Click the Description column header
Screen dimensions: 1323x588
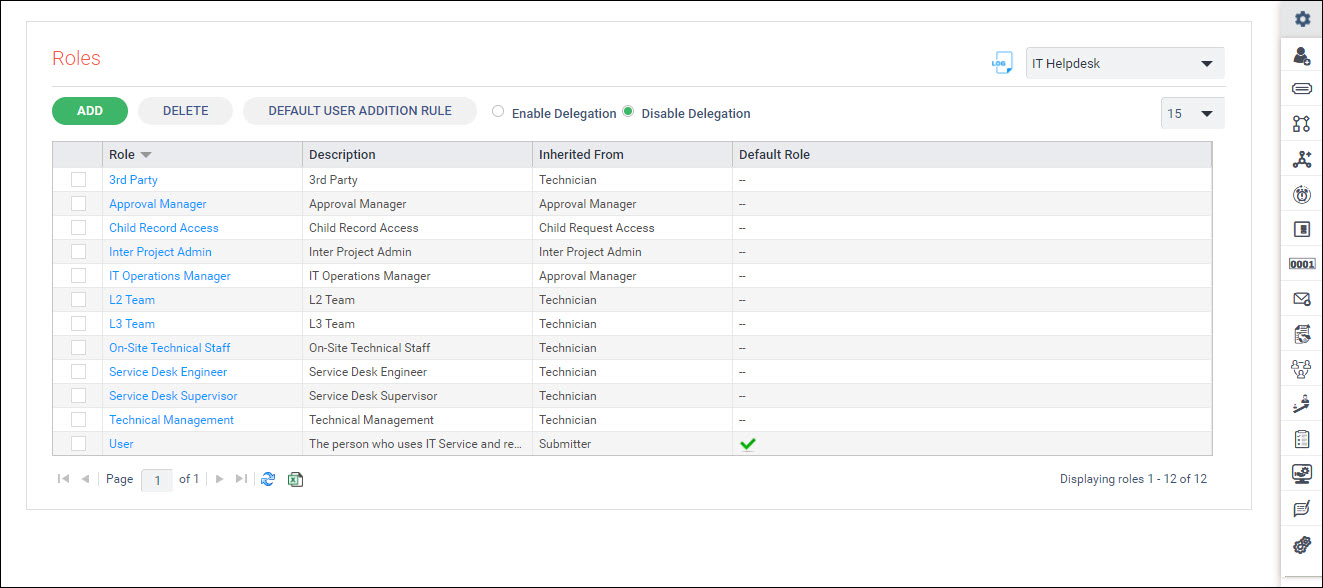pos(342,155)
